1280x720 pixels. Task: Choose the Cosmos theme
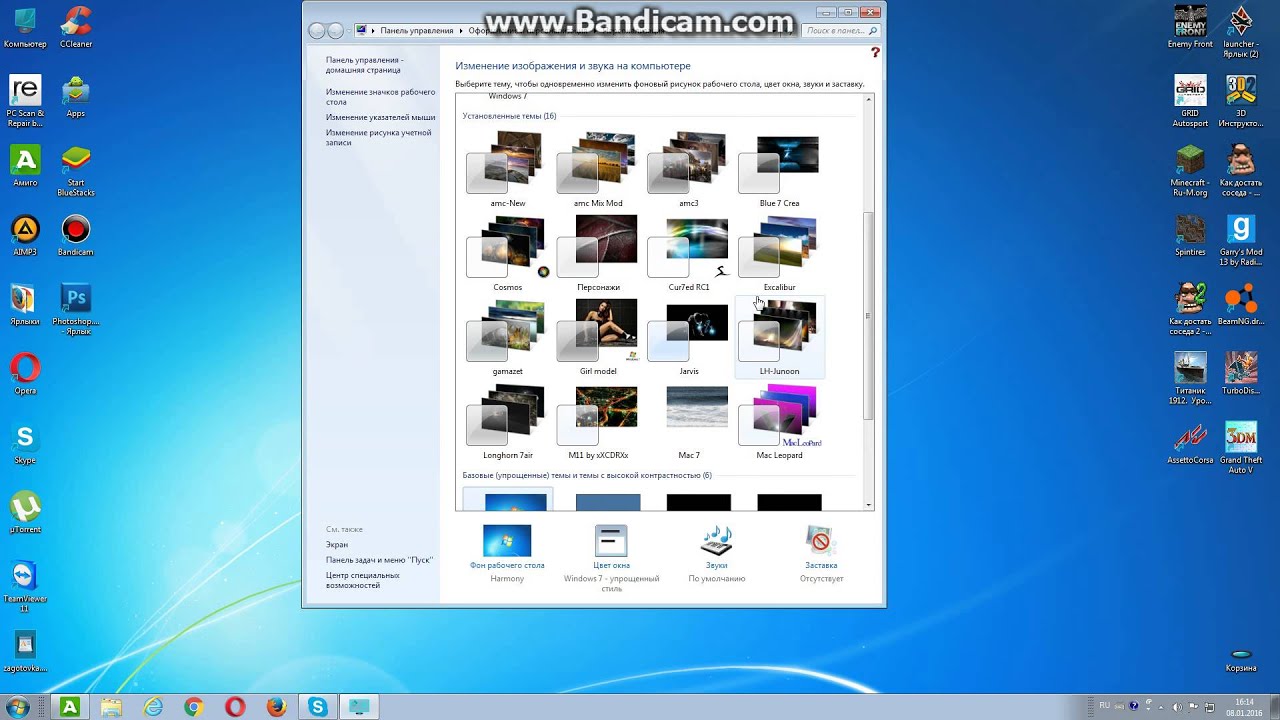click(x=507, y=253)
